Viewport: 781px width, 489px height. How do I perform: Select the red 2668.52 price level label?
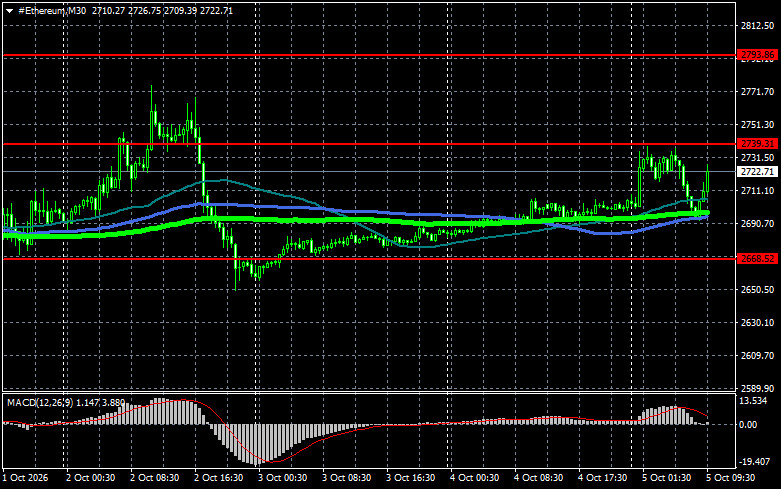[x=757, y=258]
